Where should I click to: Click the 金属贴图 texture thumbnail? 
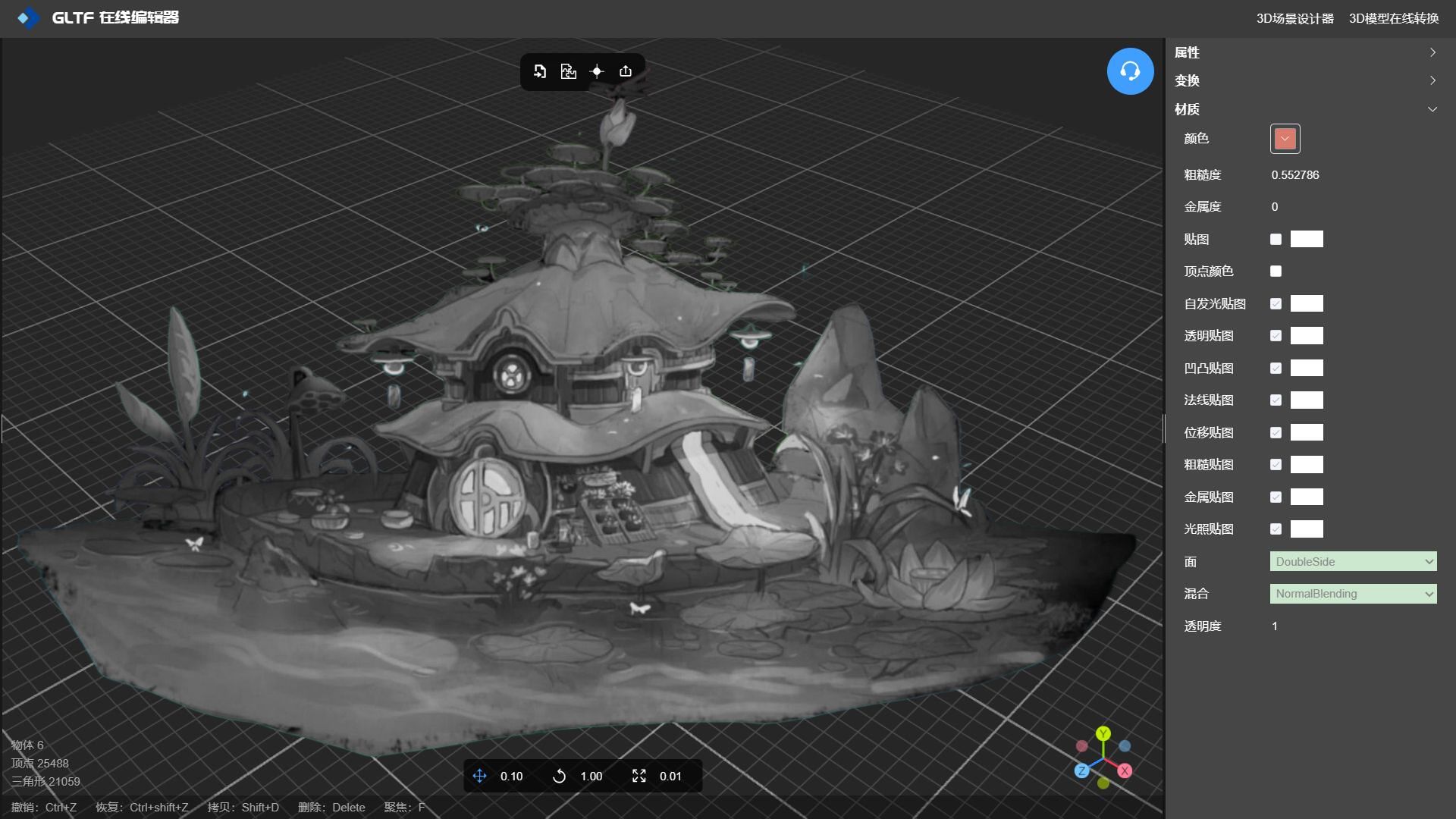(1307, 497)
